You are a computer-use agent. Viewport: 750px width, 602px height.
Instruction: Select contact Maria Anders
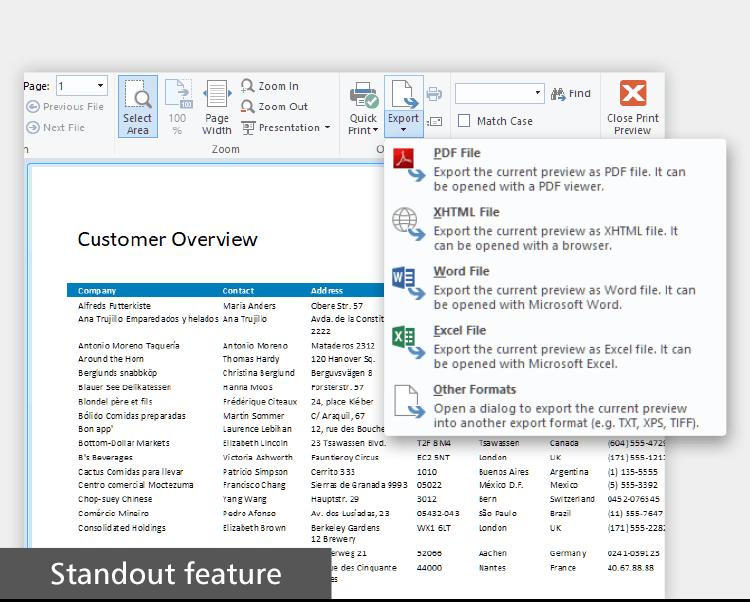249,306
